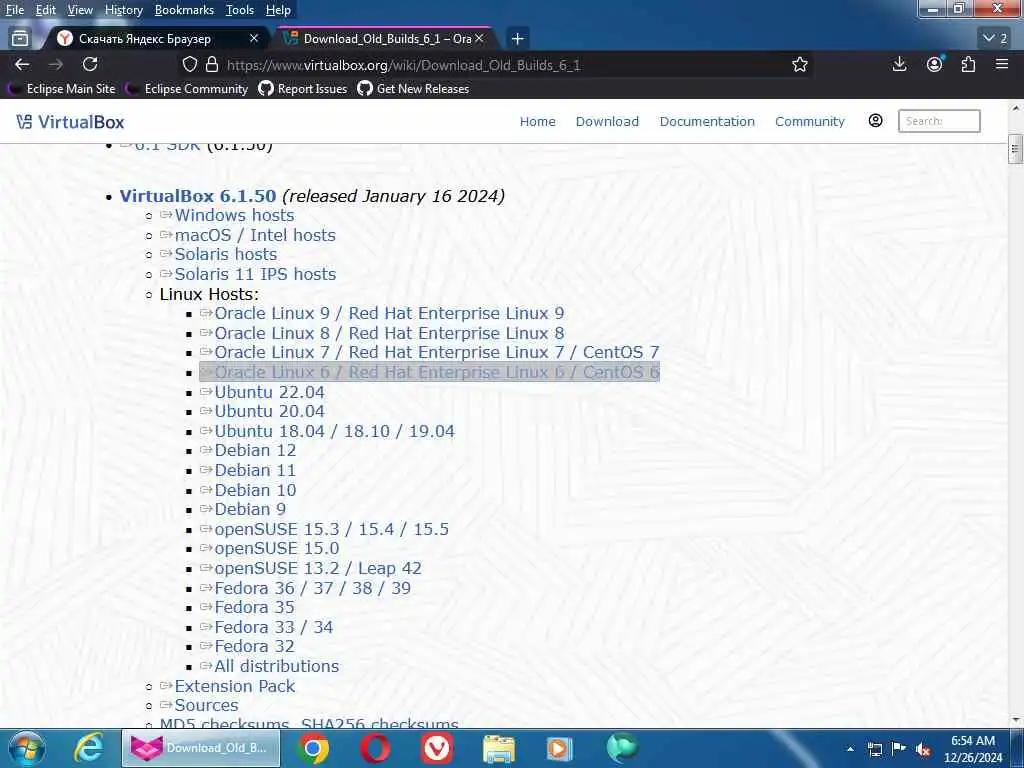Open the View menu

pos(80,10)
